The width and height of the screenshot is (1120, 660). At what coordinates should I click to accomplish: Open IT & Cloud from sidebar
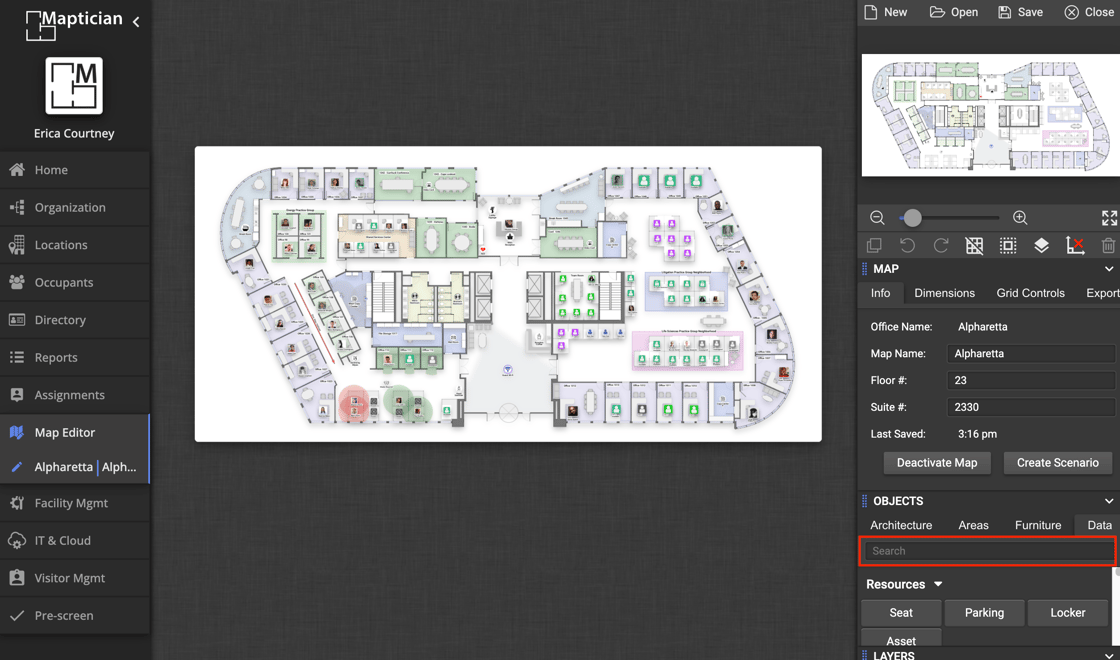62,540
